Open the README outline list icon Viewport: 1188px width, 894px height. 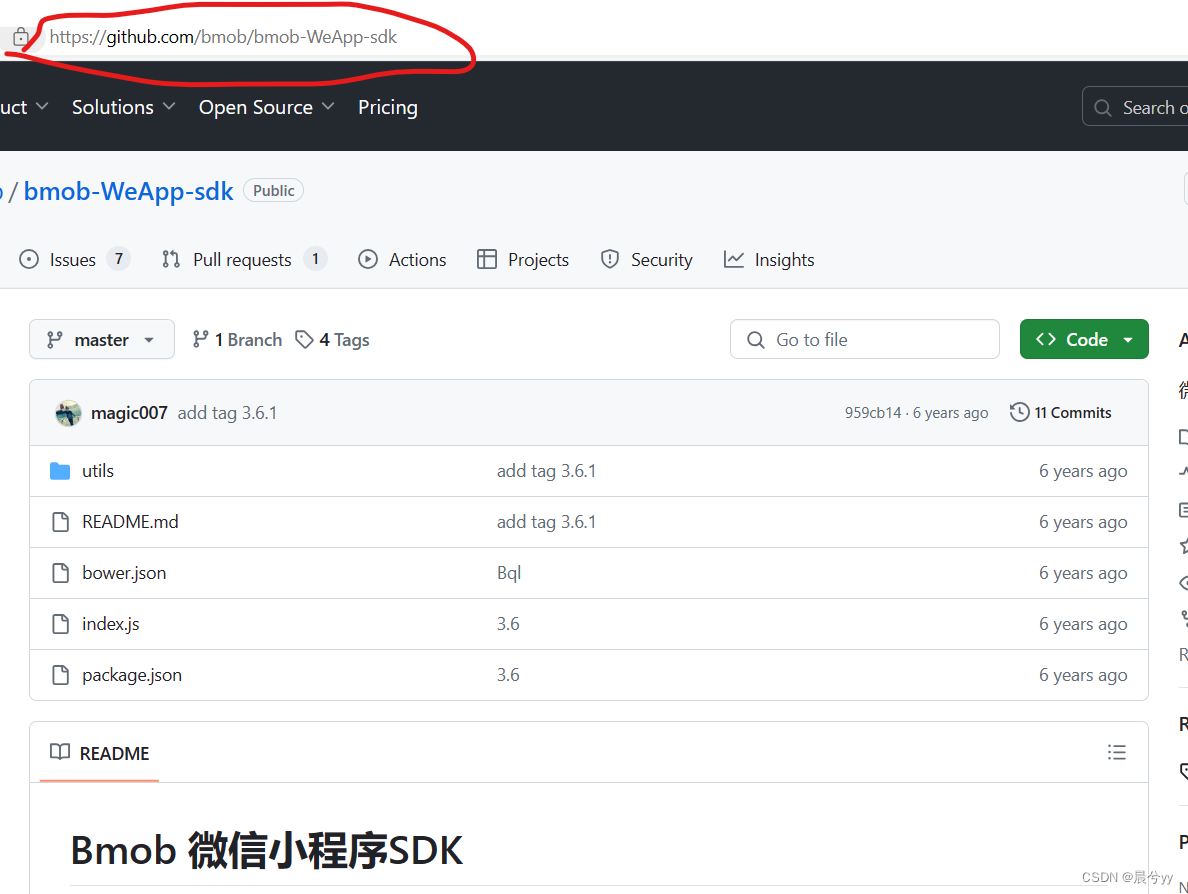coord(1116,752)
